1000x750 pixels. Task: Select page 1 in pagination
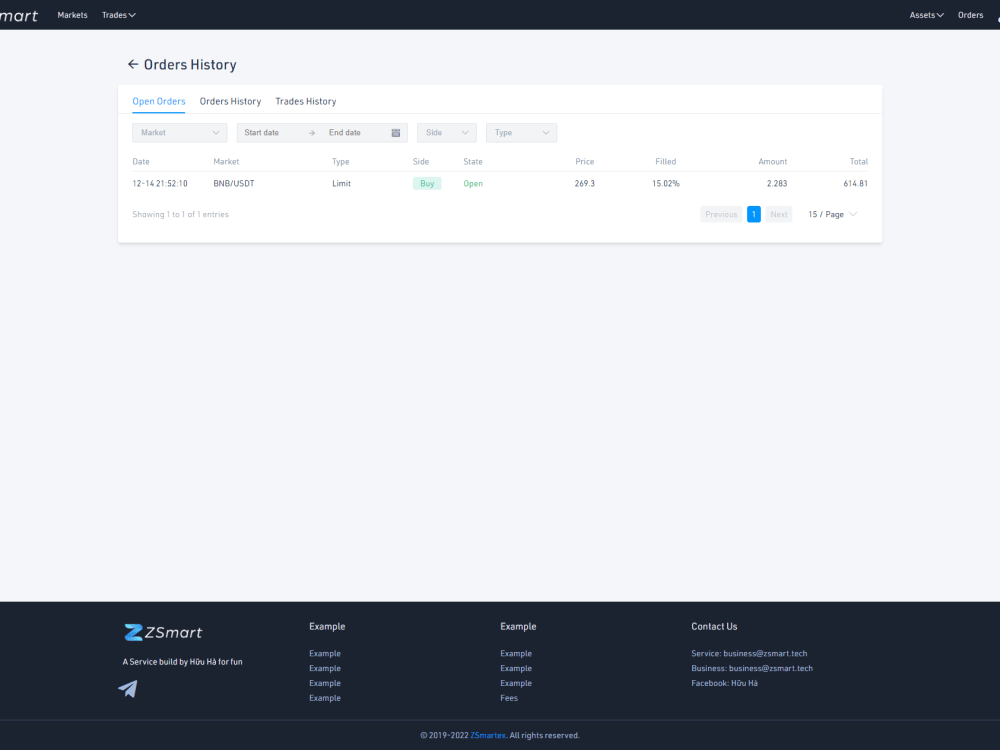click(754, 214)
